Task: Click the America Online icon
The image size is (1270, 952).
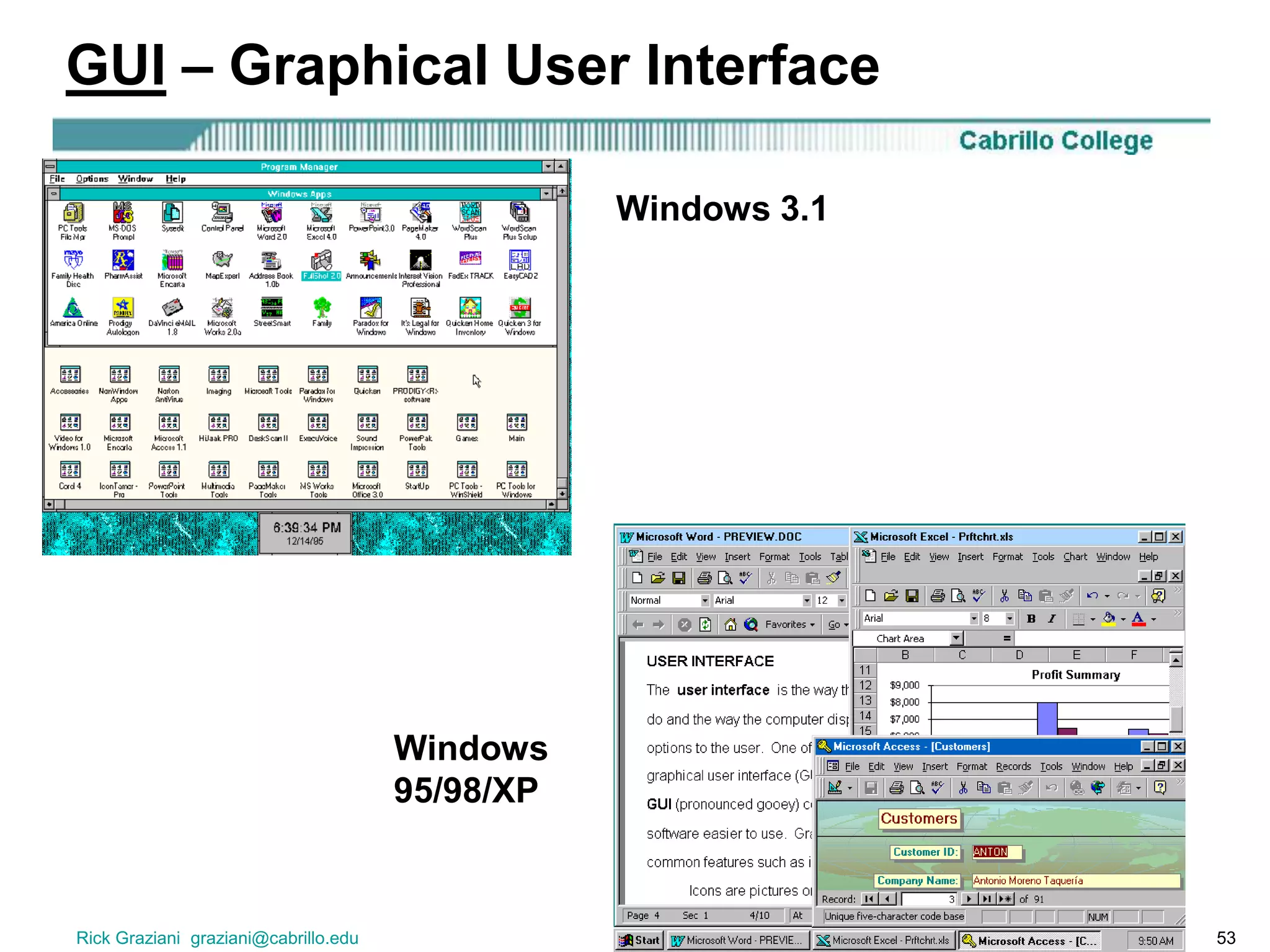Action: coord(73,312)
